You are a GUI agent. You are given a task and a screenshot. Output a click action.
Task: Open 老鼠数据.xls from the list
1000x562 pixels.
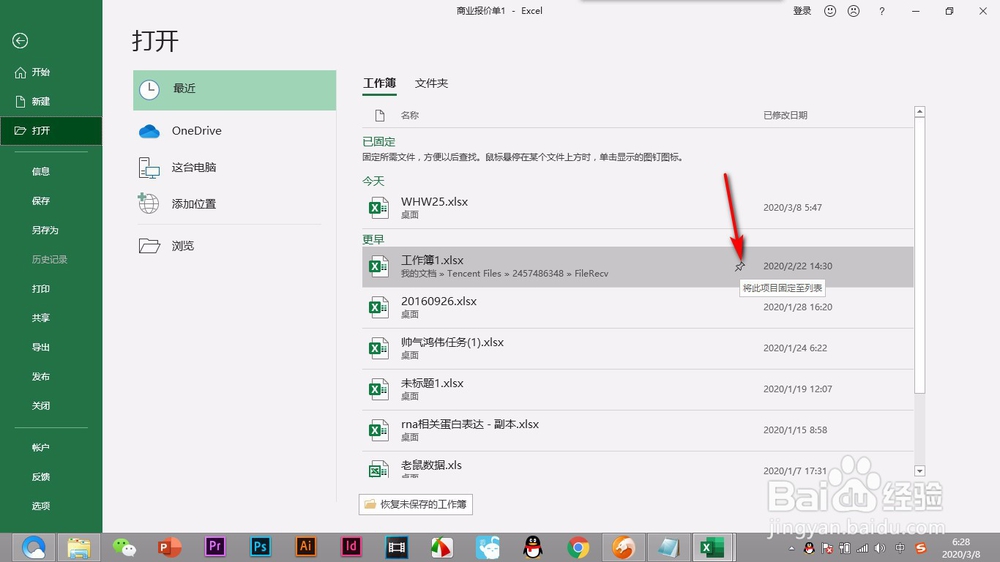[638, 466]
